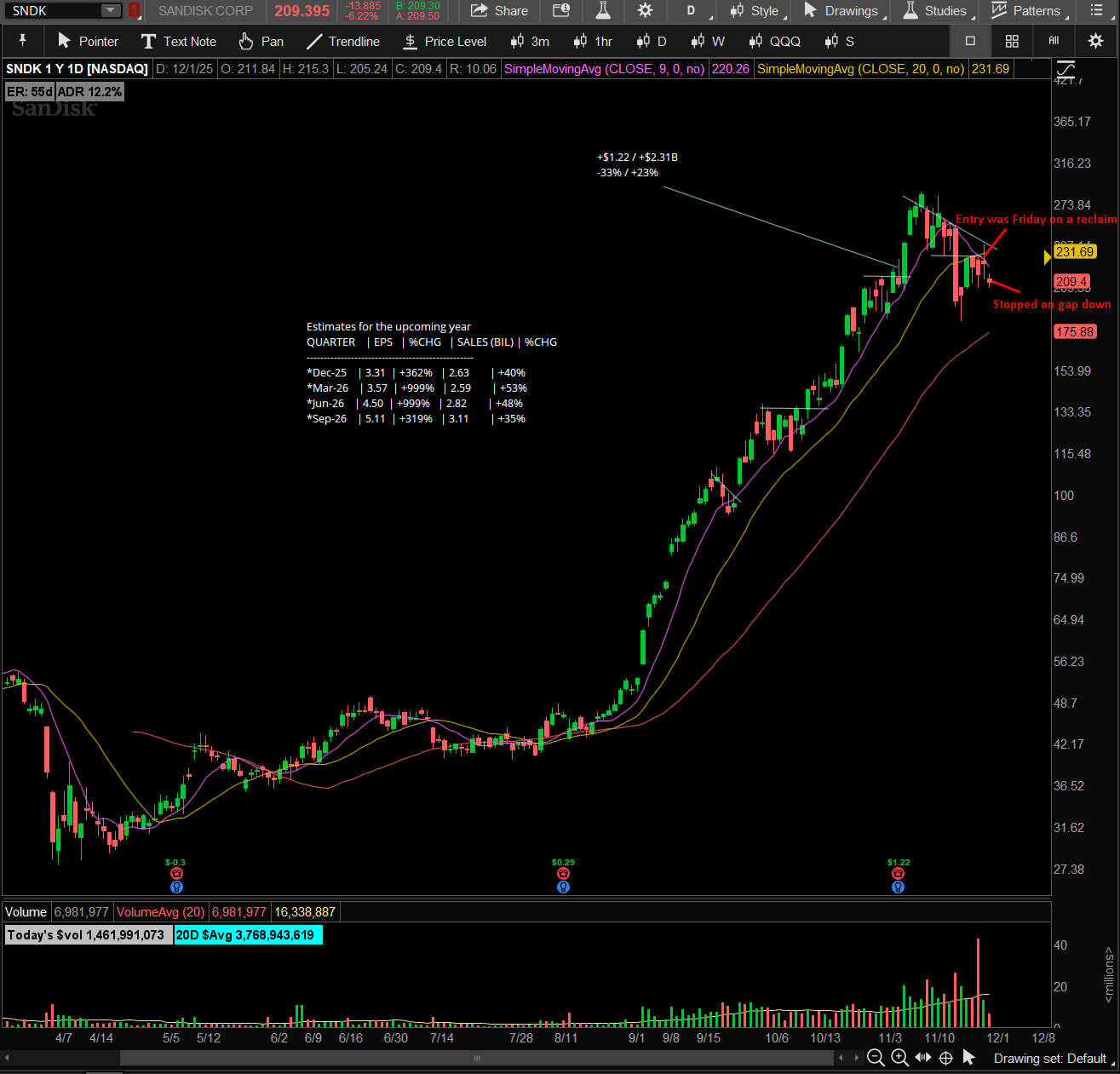Set weekly W timeframe
The image size is (1120, 1074).
[x=708, y=41]
